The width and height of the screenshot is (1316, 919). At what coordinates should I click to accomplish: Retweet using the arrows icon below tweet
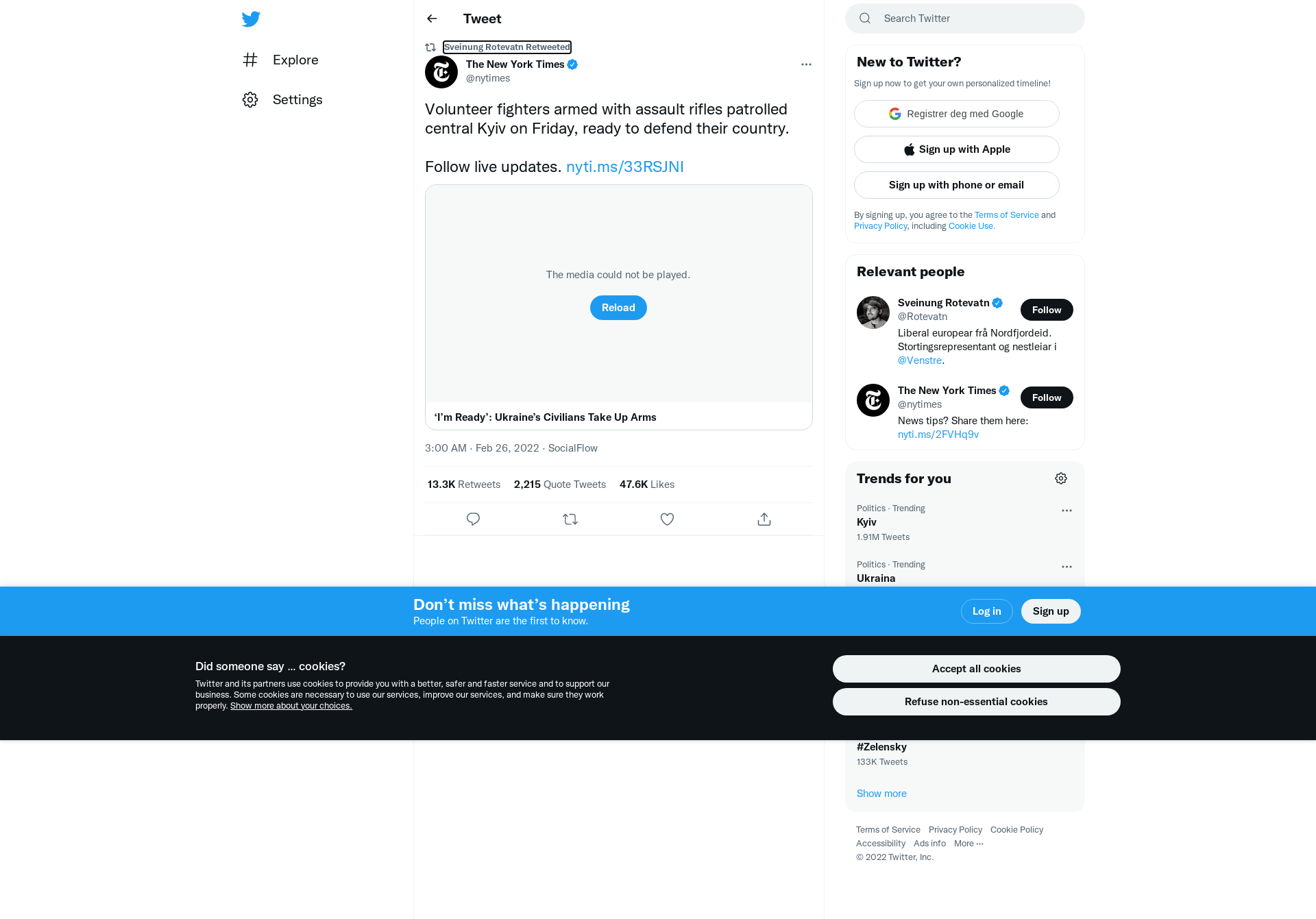point(570,519)
